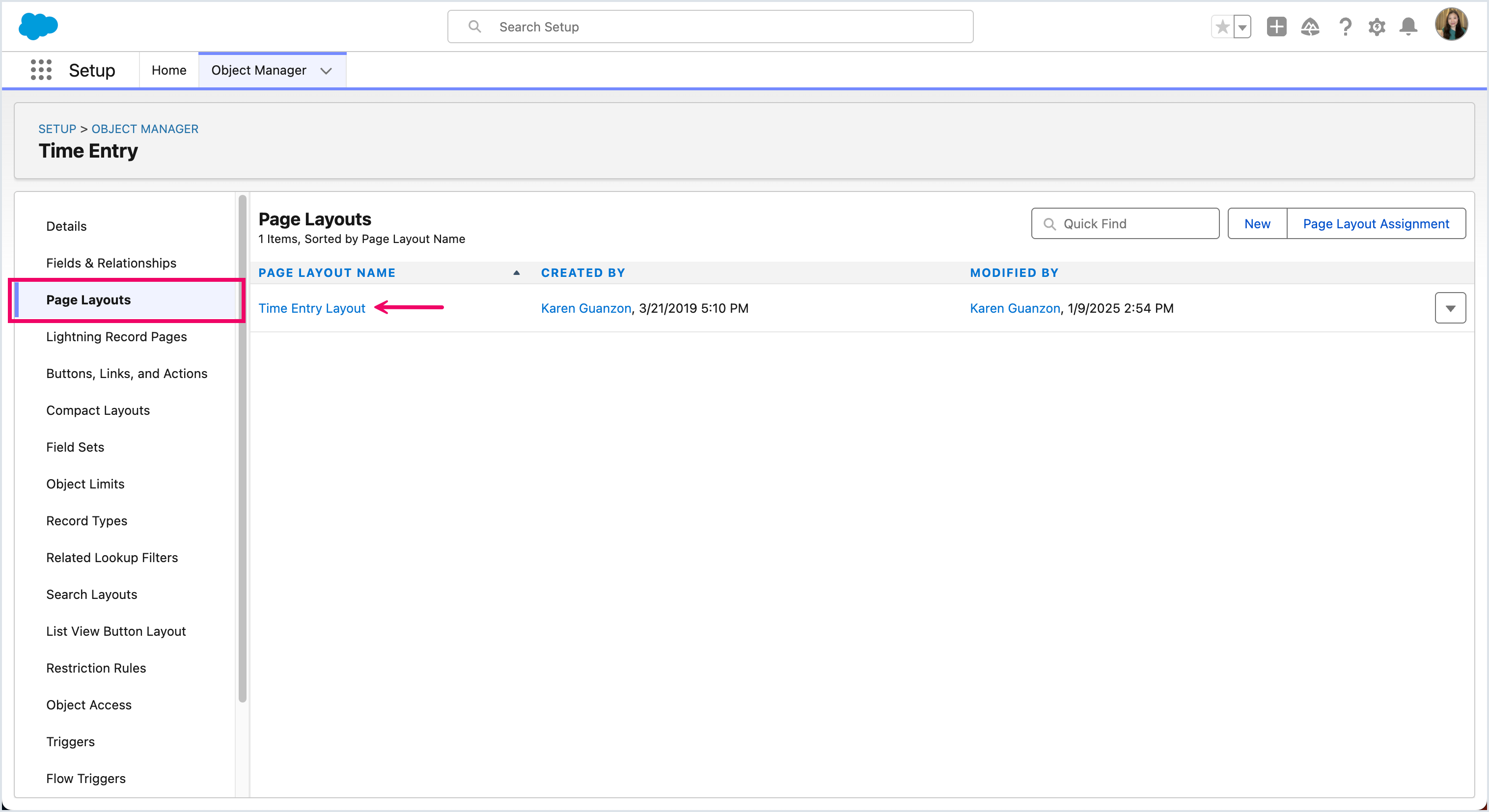Open Buttons, Links, and Actions

tap(127, 373)
